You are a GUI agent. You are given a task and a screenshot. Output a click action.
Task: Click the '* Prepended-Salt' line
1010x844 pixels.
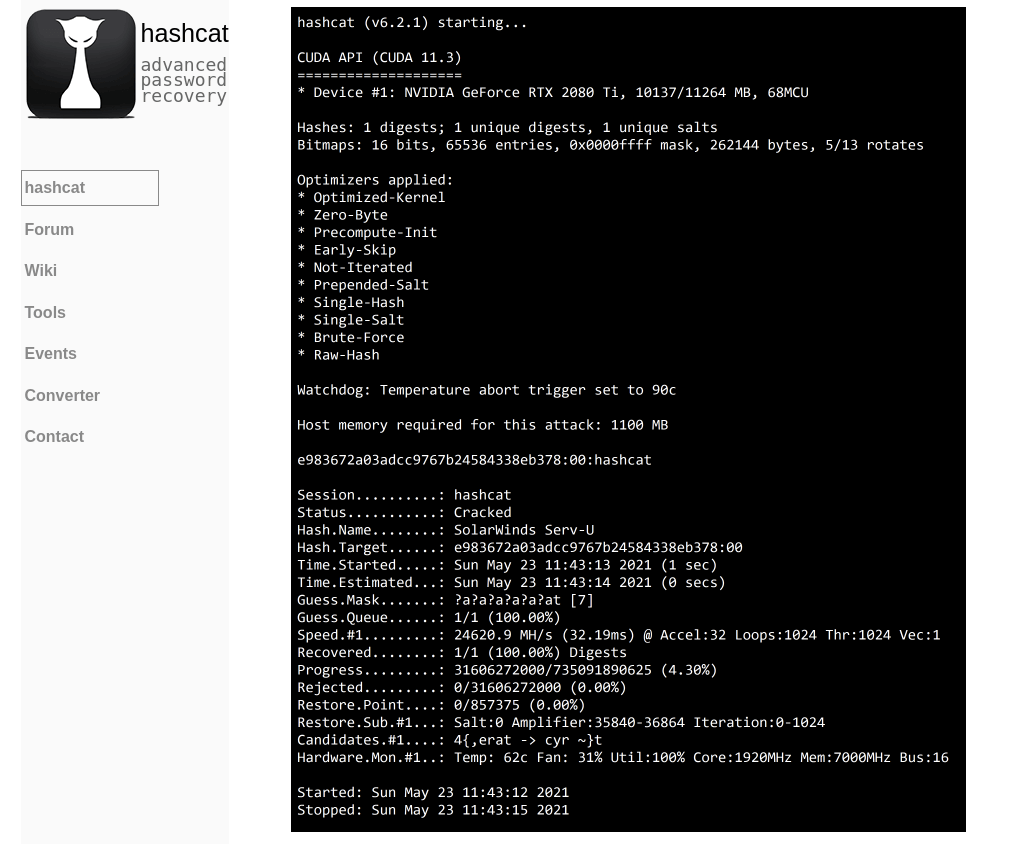pyautogui.click(x=363, y=285)
